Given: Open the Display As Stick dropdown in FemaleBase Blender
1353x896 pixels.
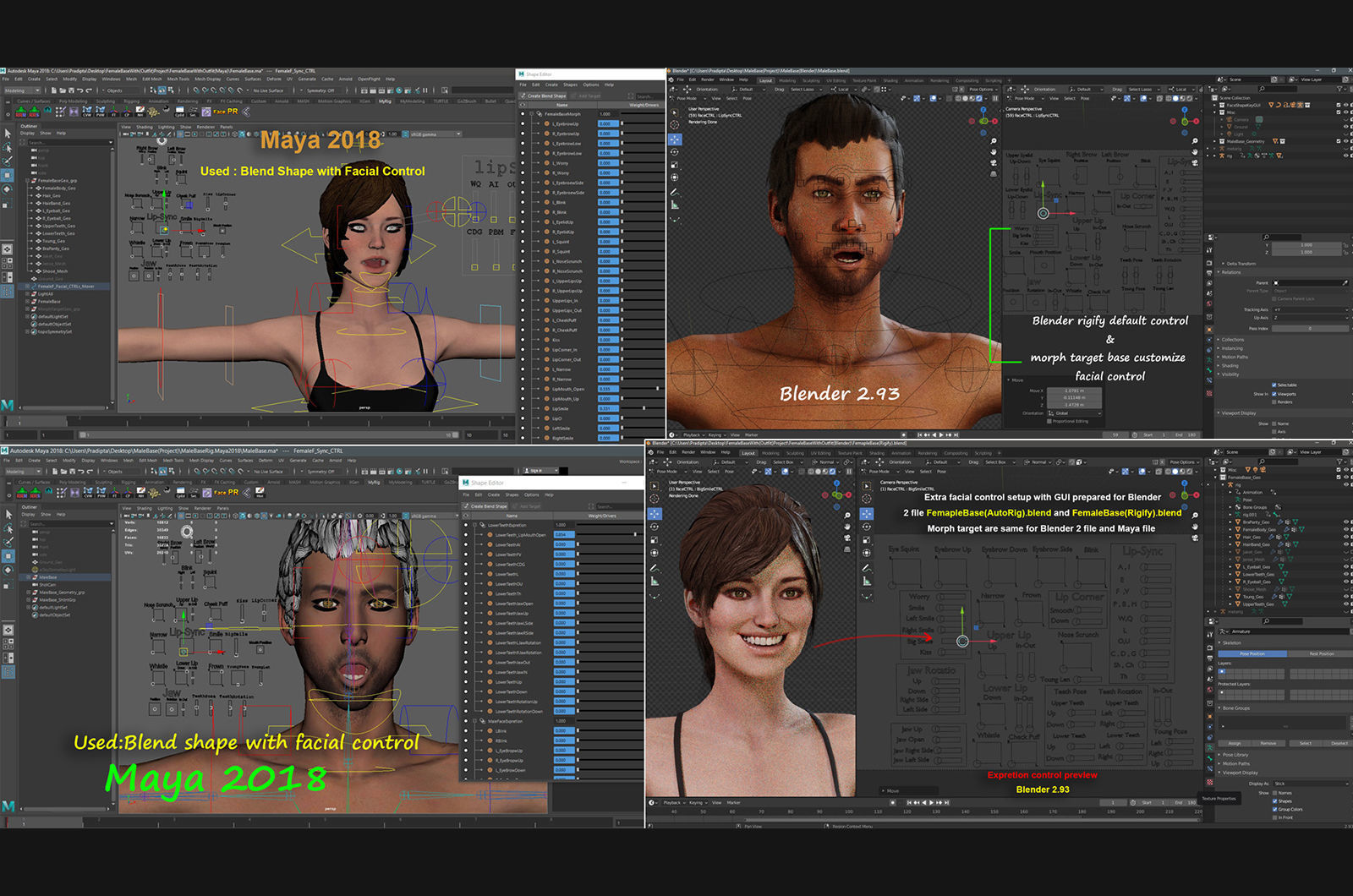Looking at the screenshot, I should 1311,784.
